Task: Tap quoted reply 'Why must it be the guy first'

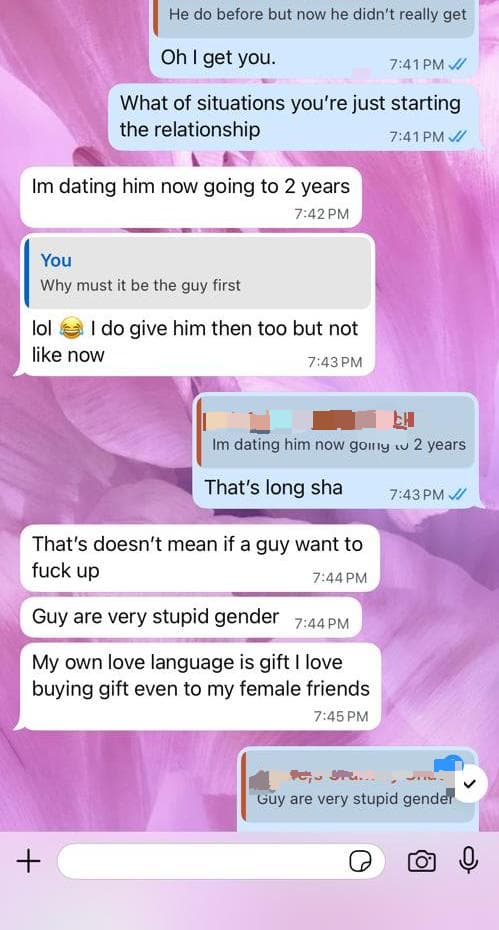Action: coord(200,273)
